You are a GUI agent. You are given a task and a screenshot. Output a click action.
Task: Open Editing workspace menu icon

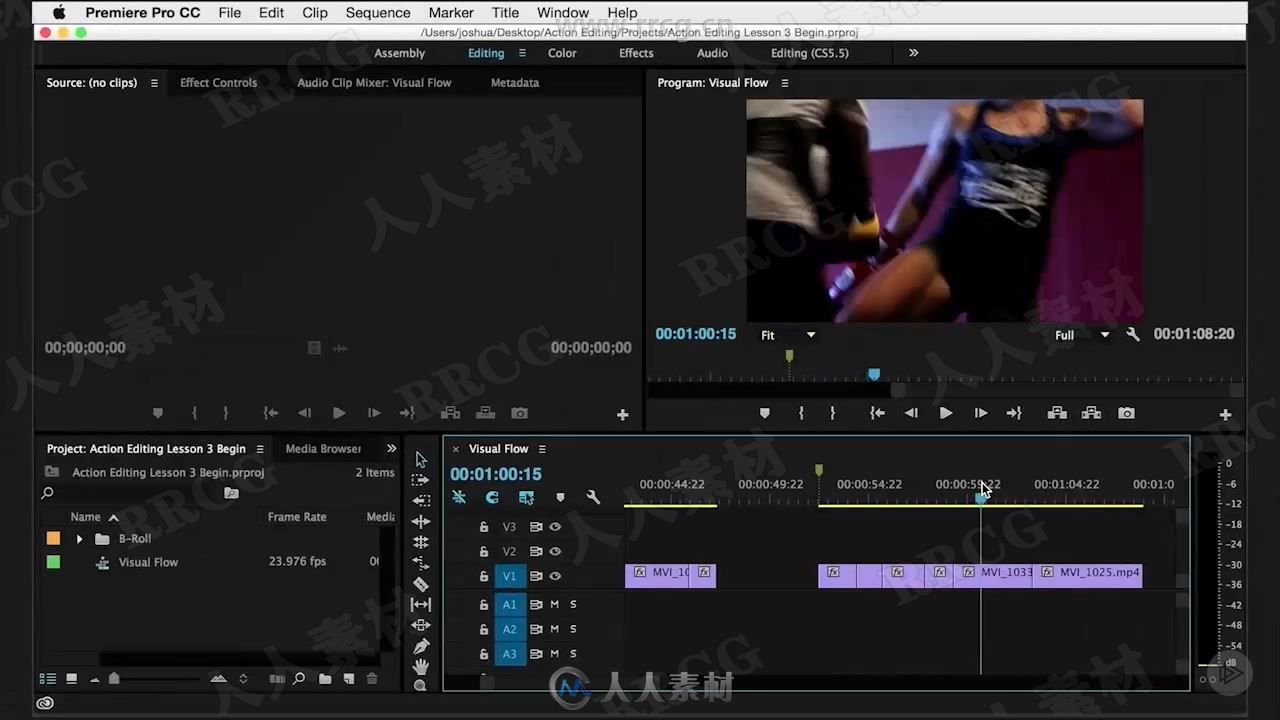point(521,53)
